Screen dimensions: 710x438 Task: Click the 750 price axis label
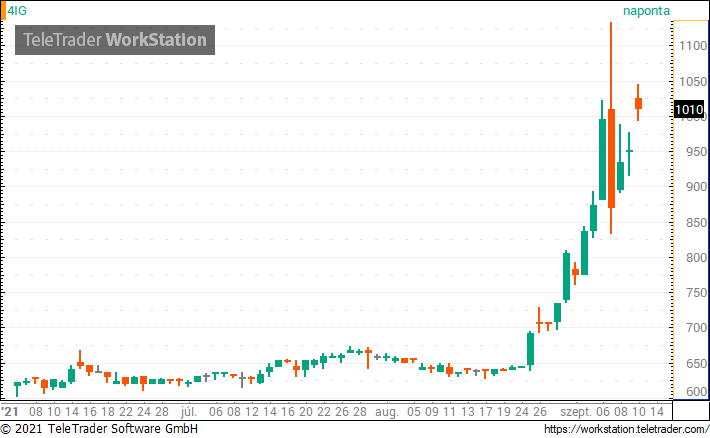pos(696,293)
